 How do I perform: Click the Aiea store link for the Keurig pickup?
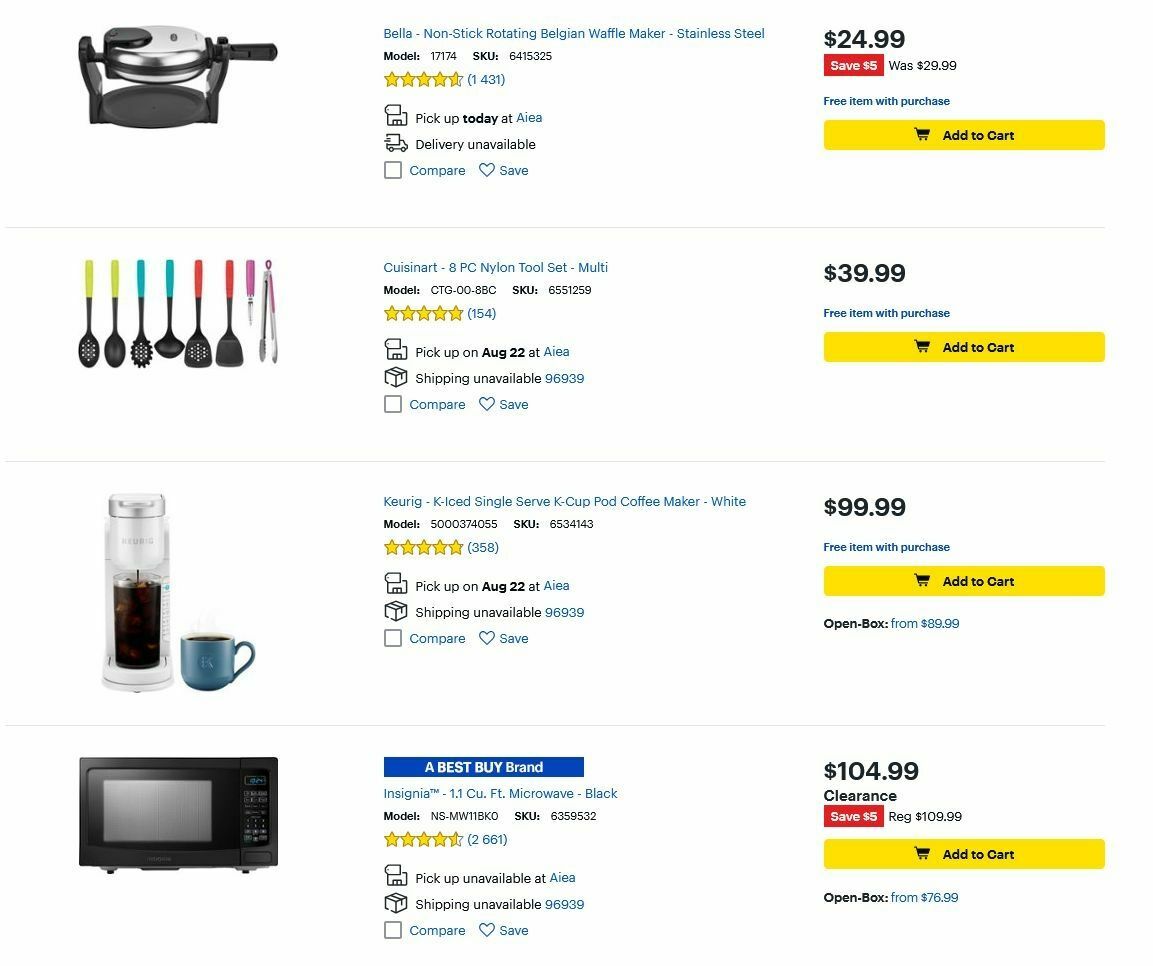tap(556, 585)
